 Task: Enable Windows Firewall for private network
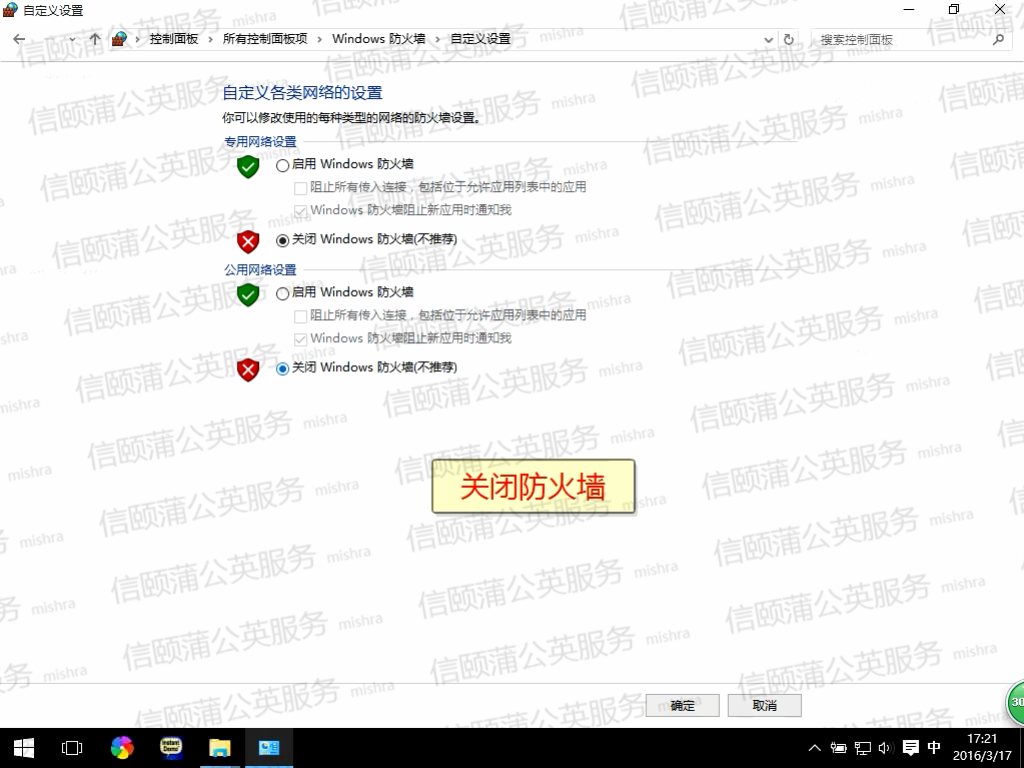(x=283, y=165)
